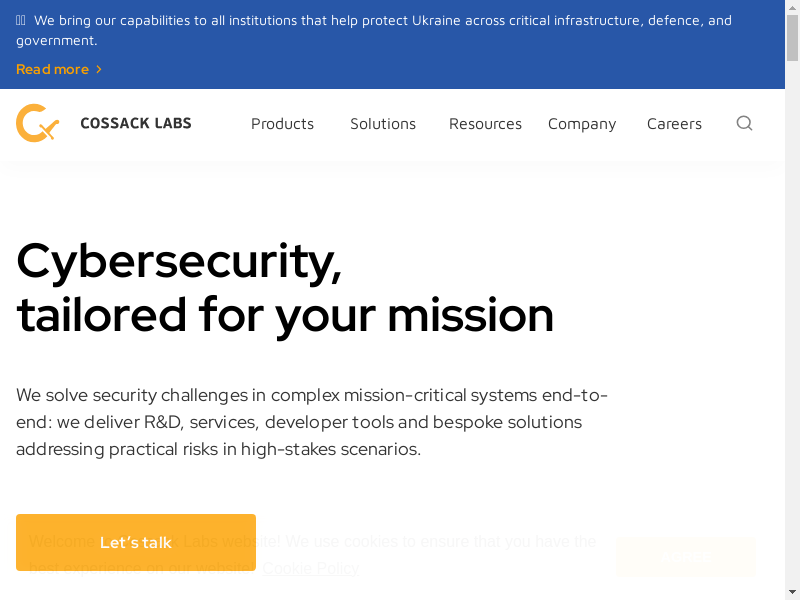Open the search magnifier icon
The width and height of the screenshot is (800, 600).
744,123
